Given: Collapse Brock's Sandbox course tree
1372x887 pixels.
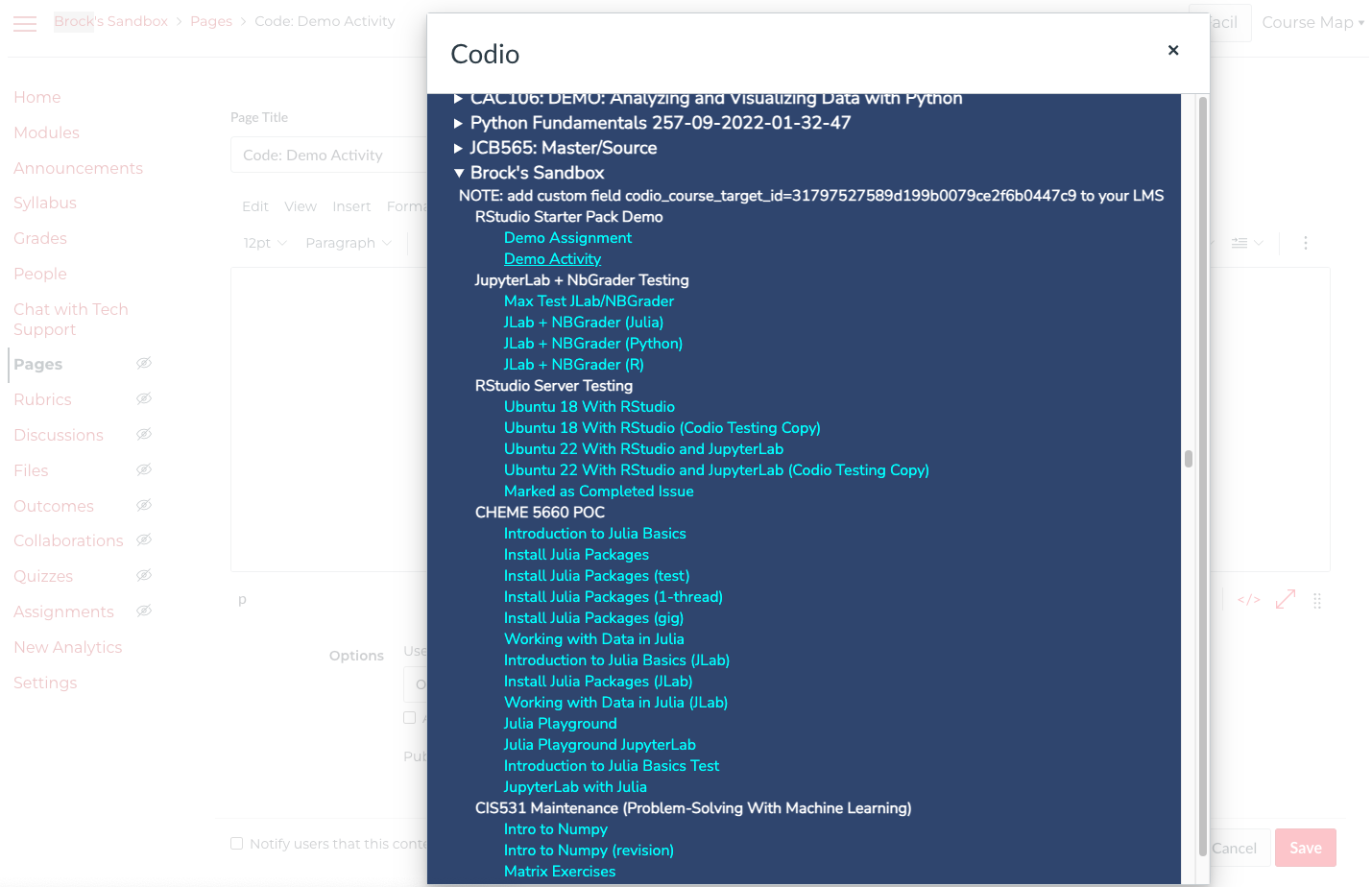Looking at the screenshot, I should pos(459,173).
